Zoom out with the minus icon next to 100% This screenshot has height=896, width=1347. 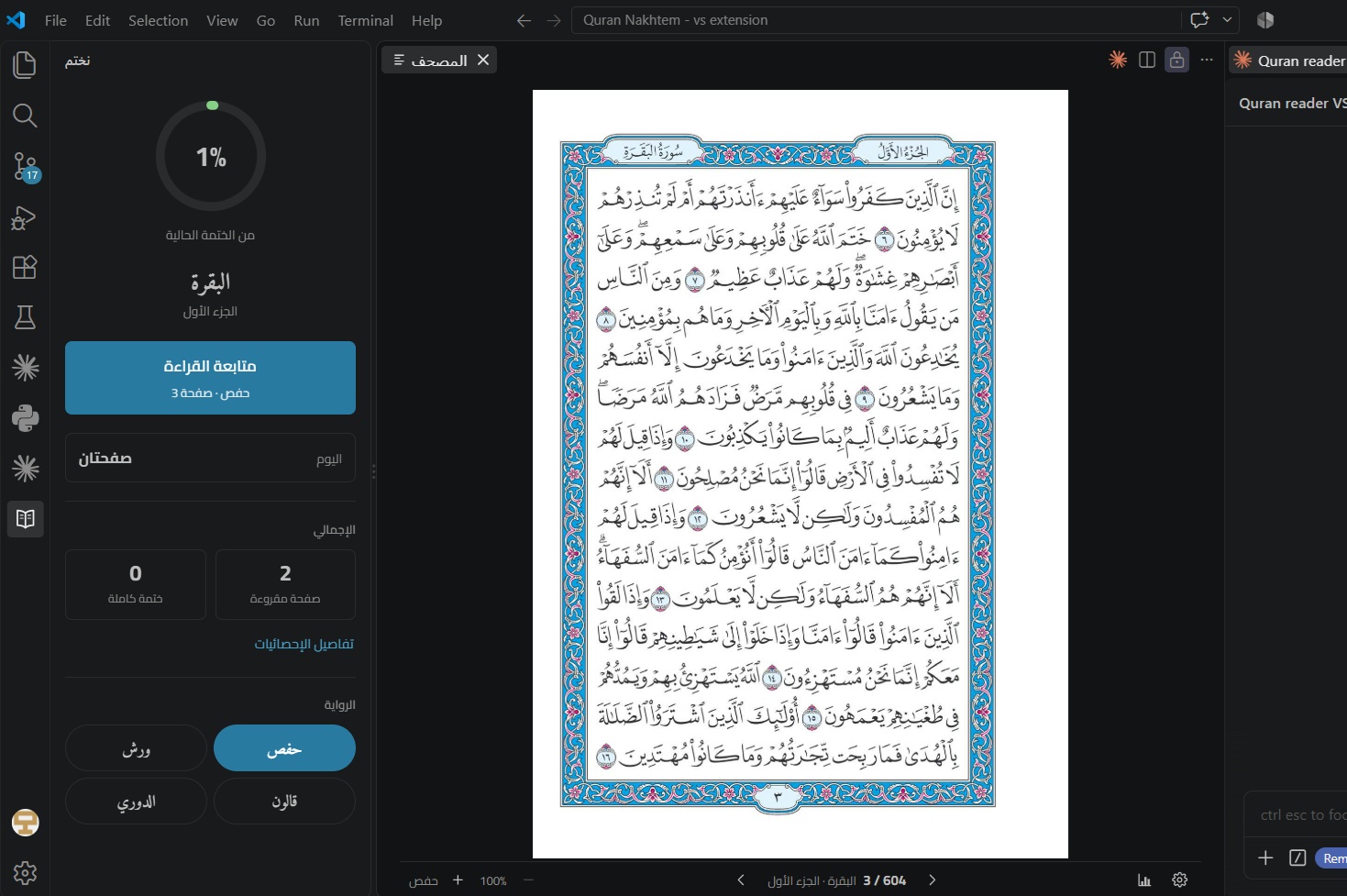[x=528, y=879]
